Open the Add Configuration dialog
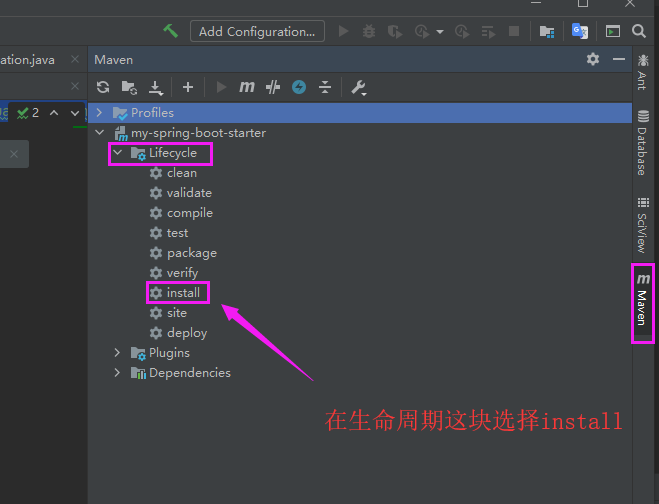659x504 pixels. (x=257, y=31)
